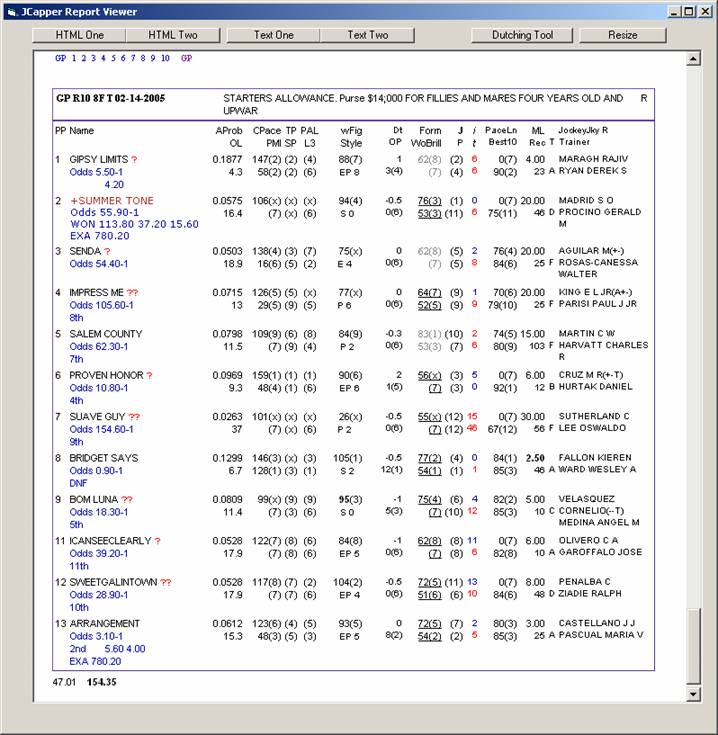Navigate to race 9 link
The width and height of the screenshot is (718, 735).
[152, 58]
